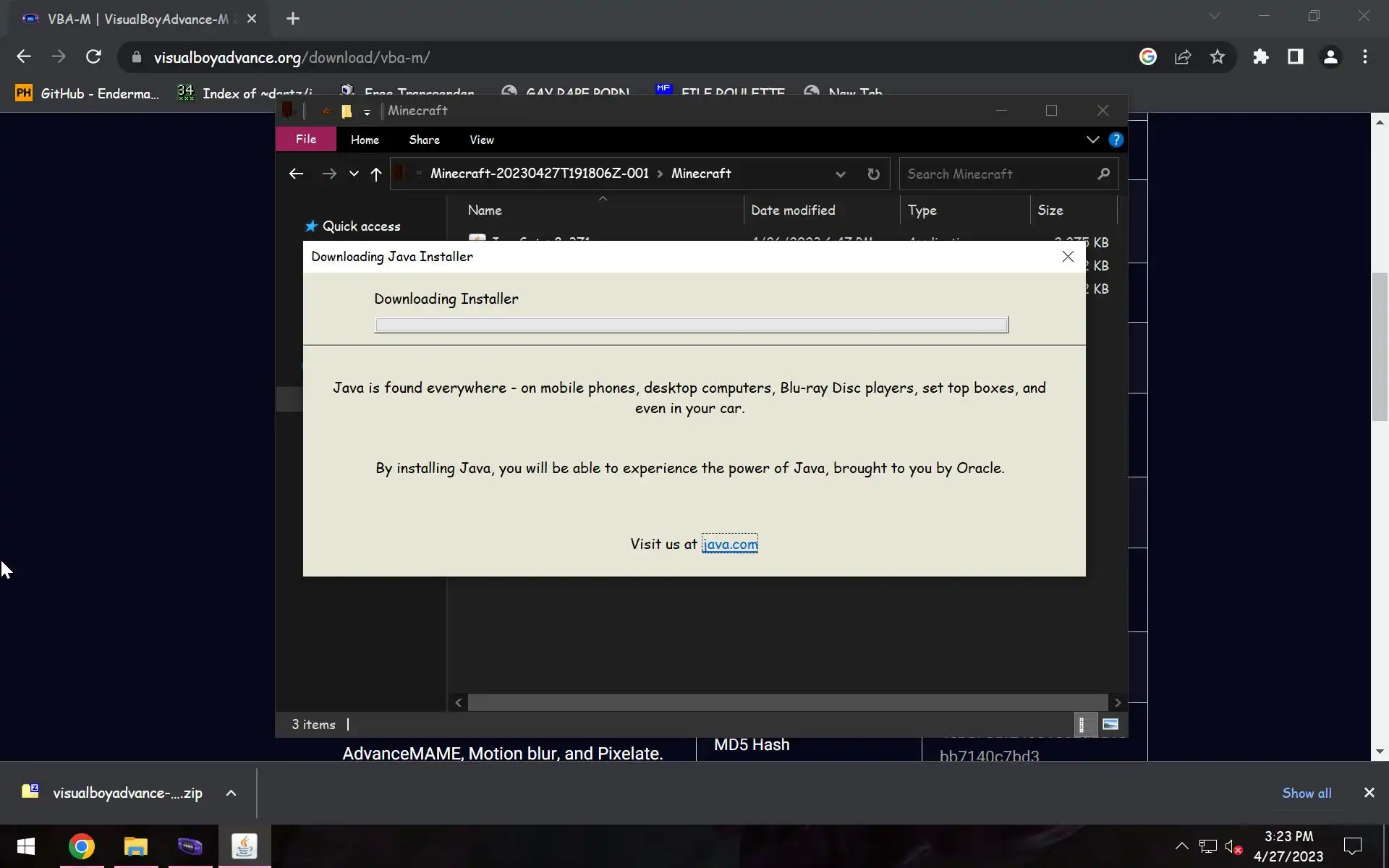This screenshot has height=868, width=1389.
Task: Click the Downloading Installer progress bar
Action: point(691,325)
